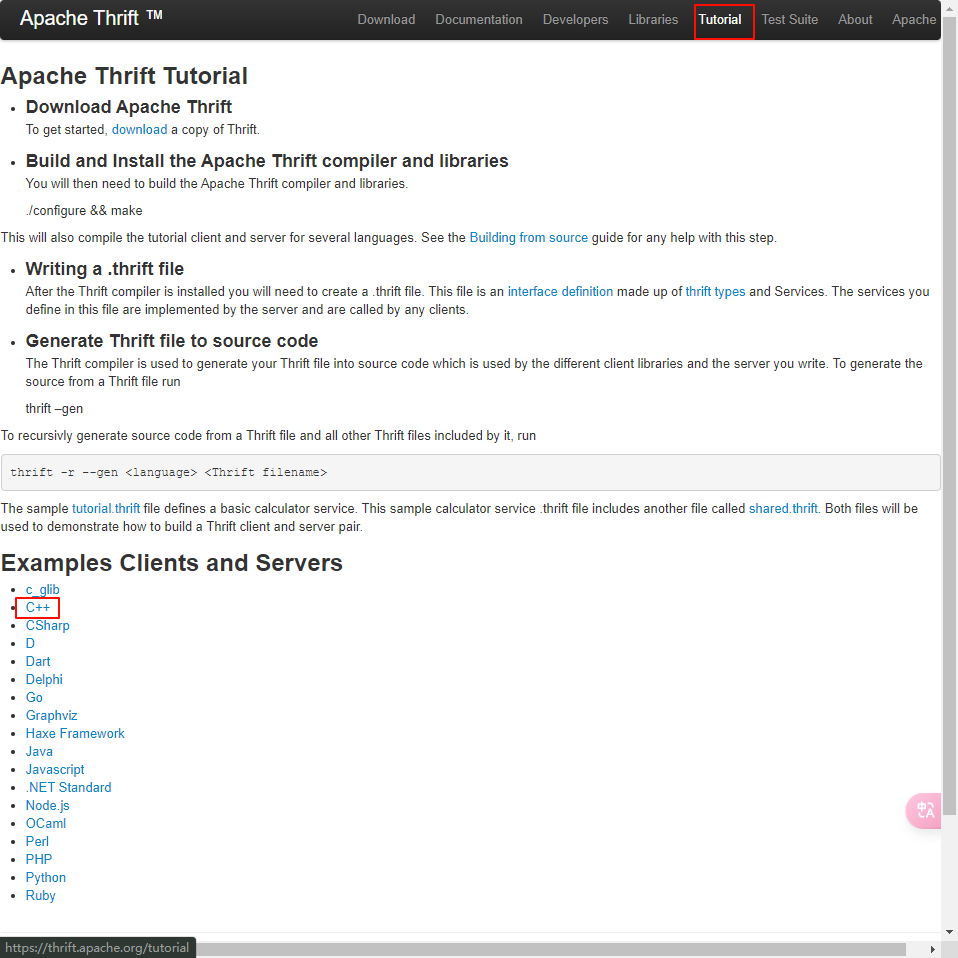Screen dimensions: 958x958
Task: Open the Node.js example link
Action: point(48,805)
